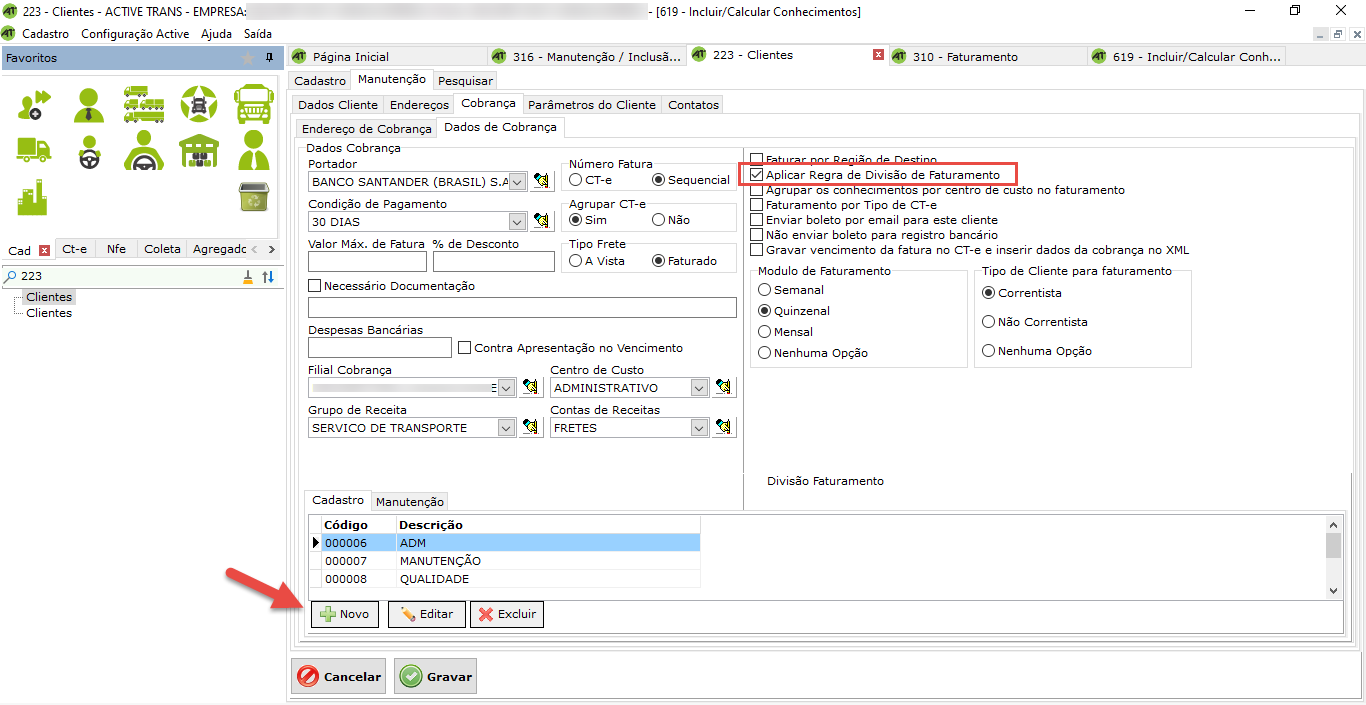This screenshot has height=705, width=1366.
Task: Click the lookup icon next to Centro de Custo
Action: (x=725, y=388)
